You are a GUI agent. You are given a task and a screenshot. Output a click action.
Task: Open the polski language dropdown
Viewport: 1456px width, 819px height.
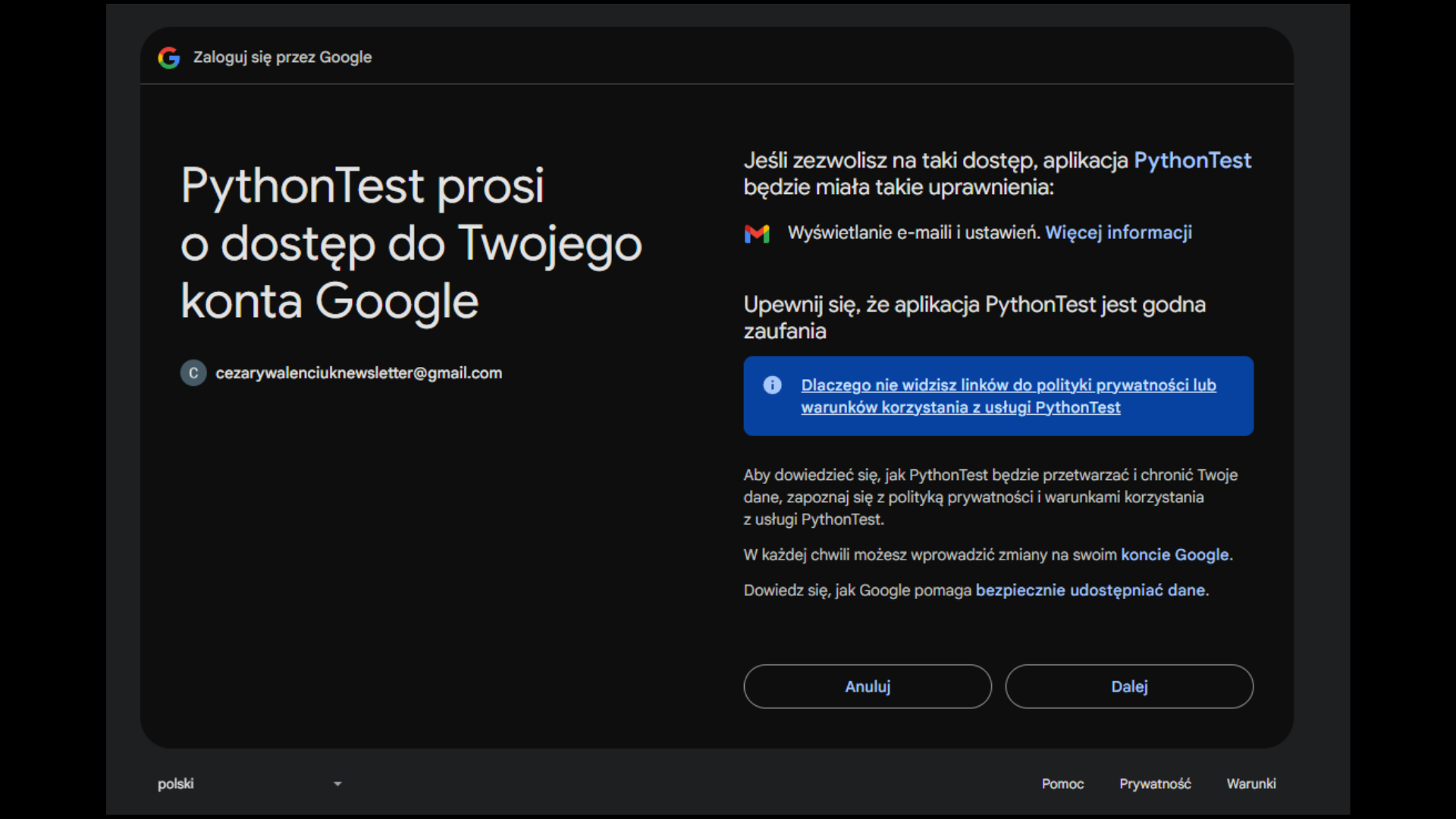(x=250, y=783)
